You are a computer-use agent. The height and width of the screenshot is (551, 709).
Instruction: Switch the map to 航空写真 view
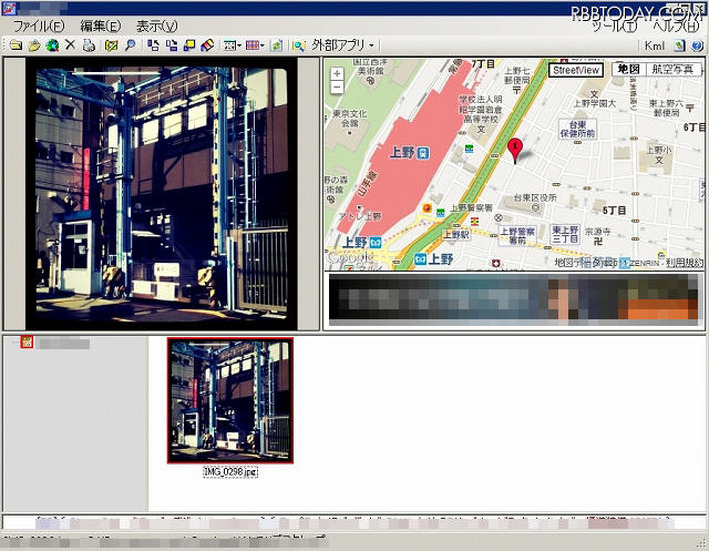pos(673,69)
